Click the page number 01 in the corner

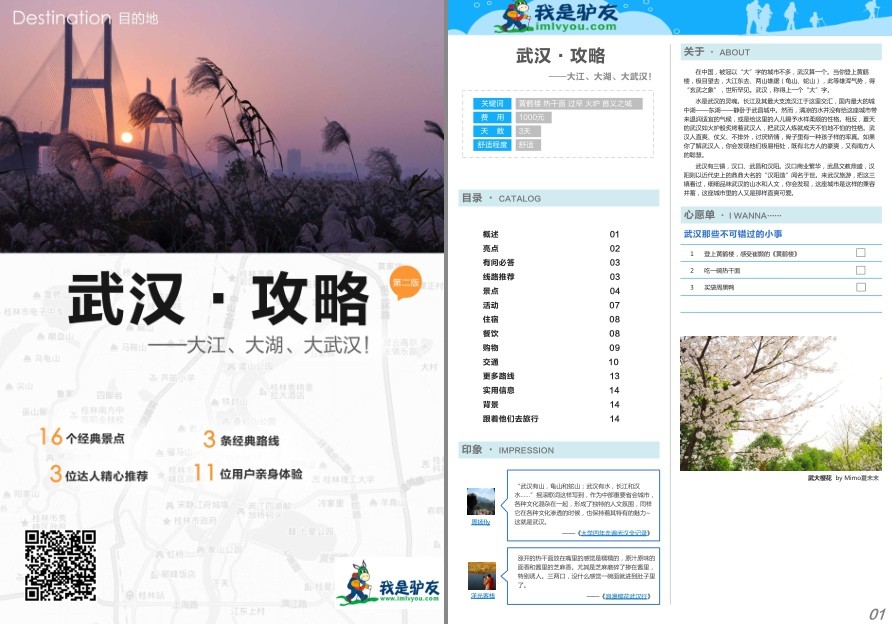[877, 614]
